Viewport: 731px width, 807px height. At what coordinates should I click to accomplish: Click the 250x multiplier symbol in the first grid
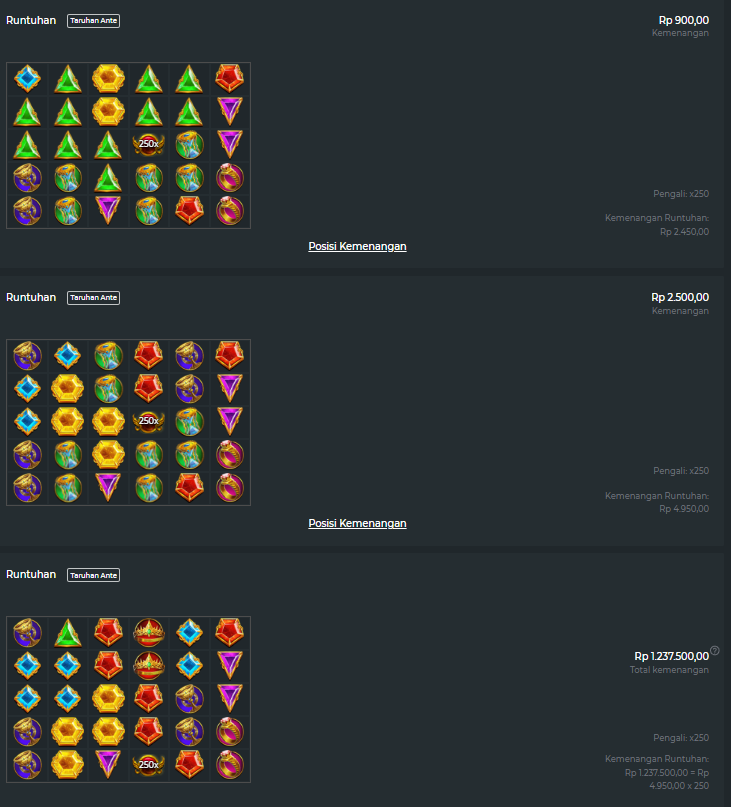coord(149,144)
